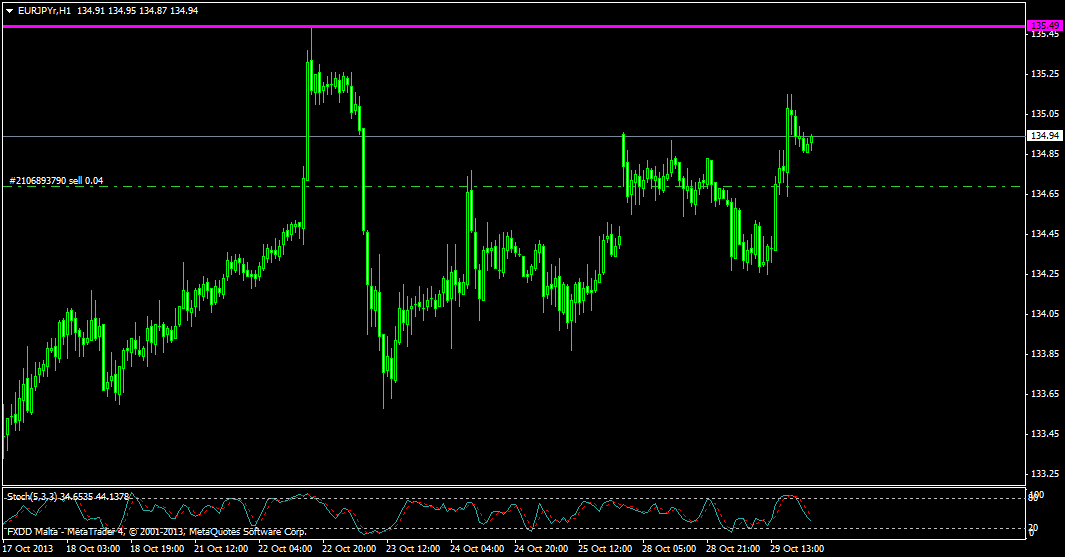Click the 22 Oct 04:00 time axis label
1065x557 pixels.
[x=287, y=549]
